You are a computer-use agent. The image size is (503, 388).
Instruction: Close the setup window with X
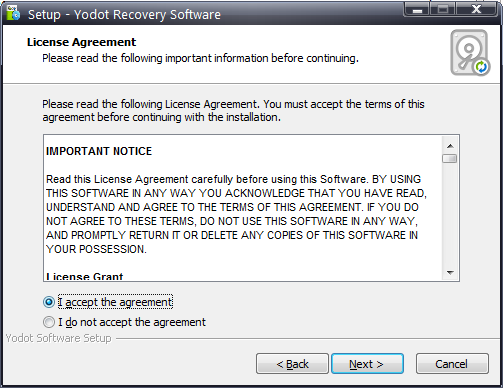tap(477, 9)
